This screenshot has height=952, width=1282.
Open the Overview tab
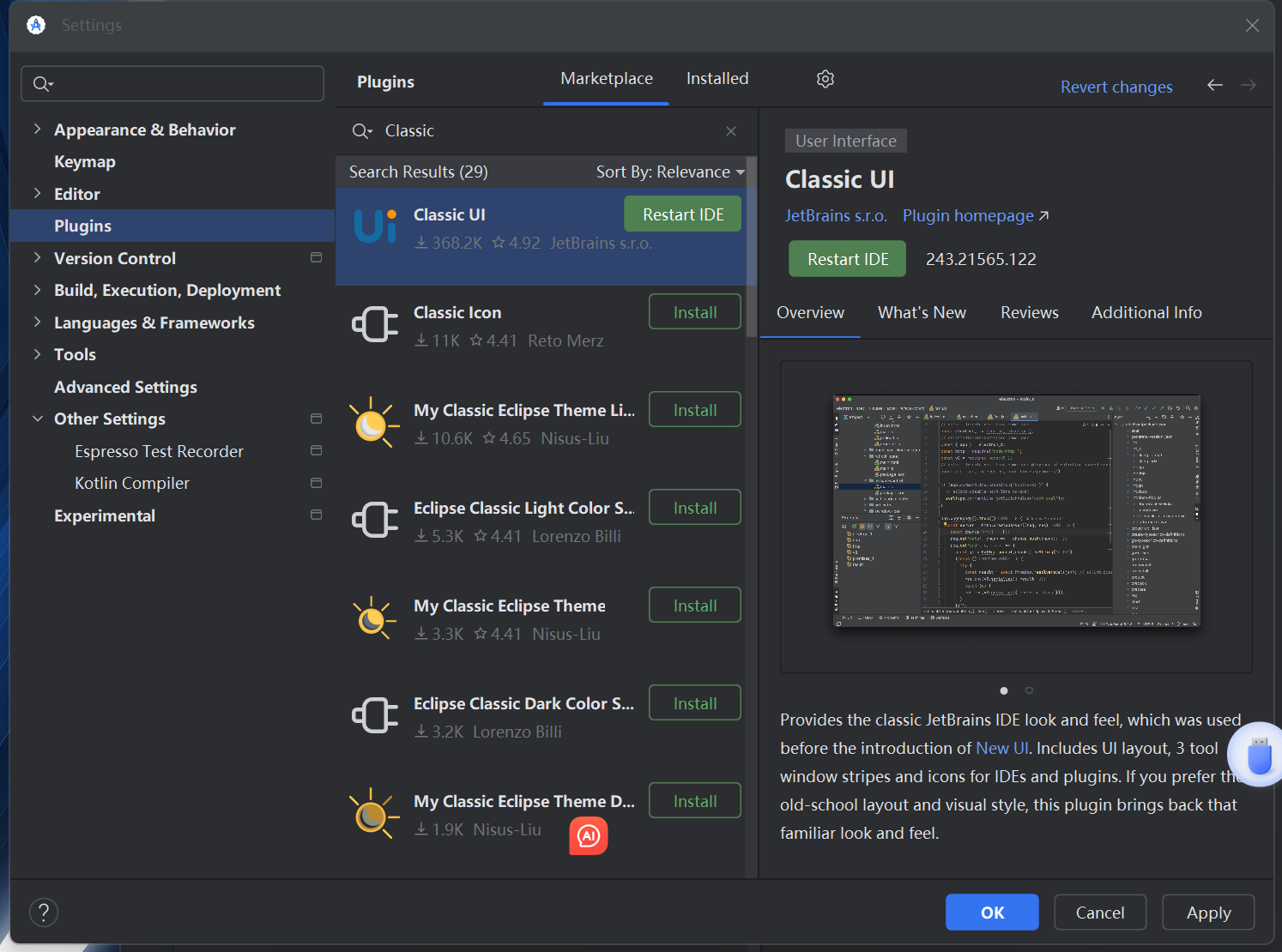[810, 313]
